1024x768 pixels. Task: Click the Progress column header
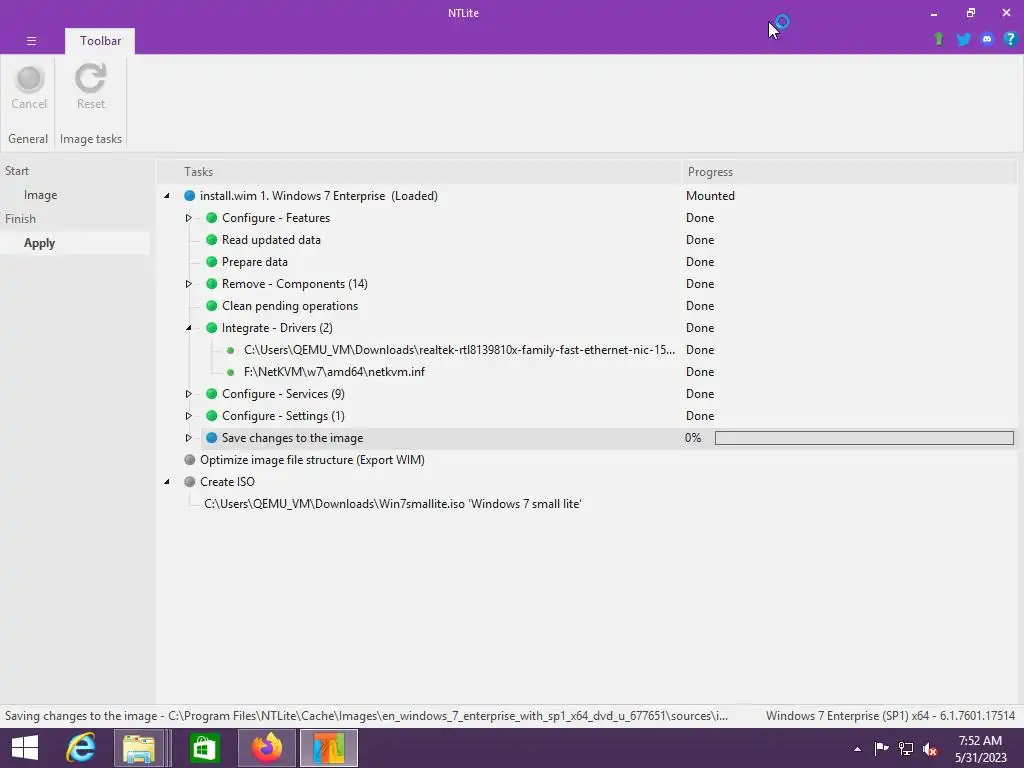[849, 172]
